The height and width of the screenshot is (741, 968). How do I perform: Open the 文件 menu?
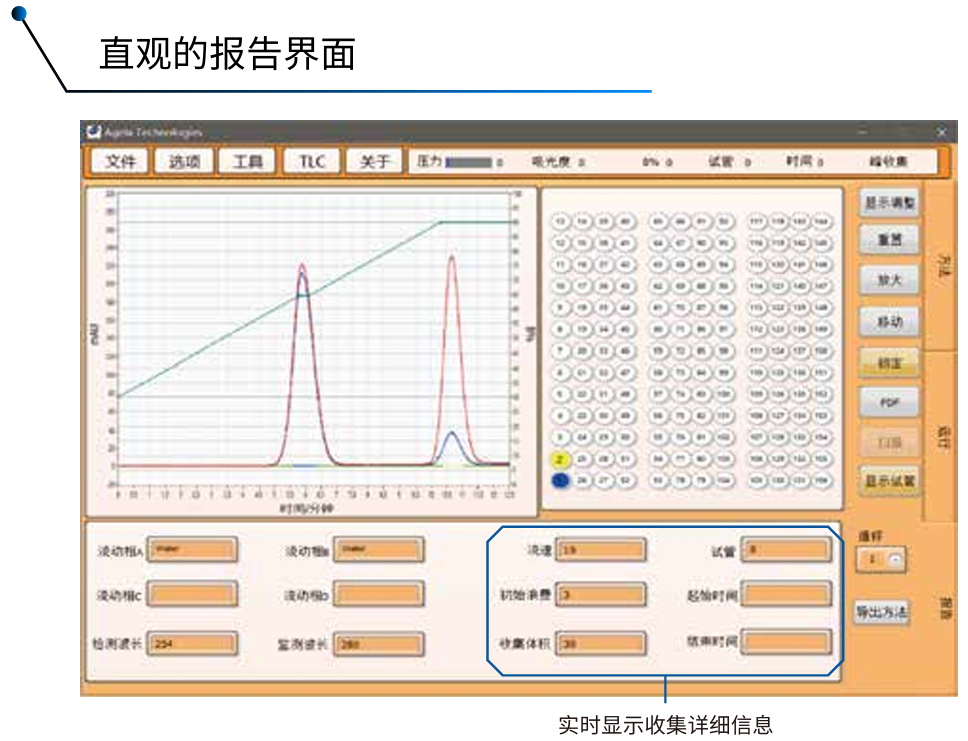(120, 162)
